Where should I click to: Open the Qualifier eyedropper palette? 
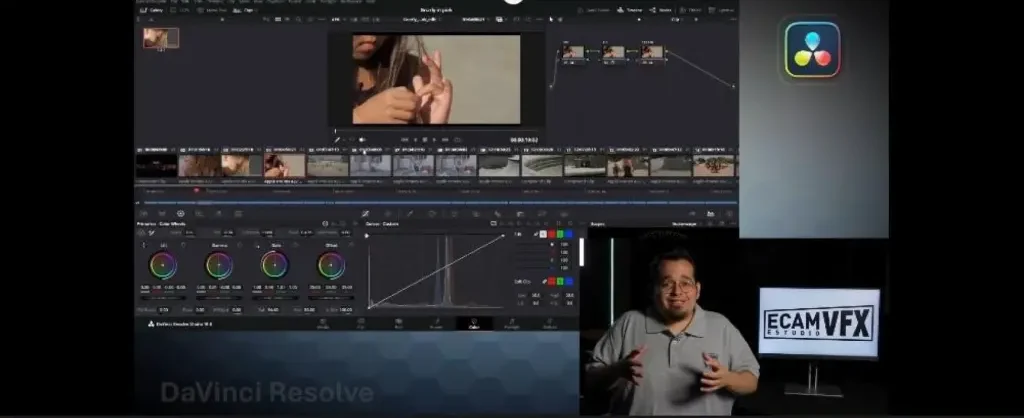pos(409,214)
